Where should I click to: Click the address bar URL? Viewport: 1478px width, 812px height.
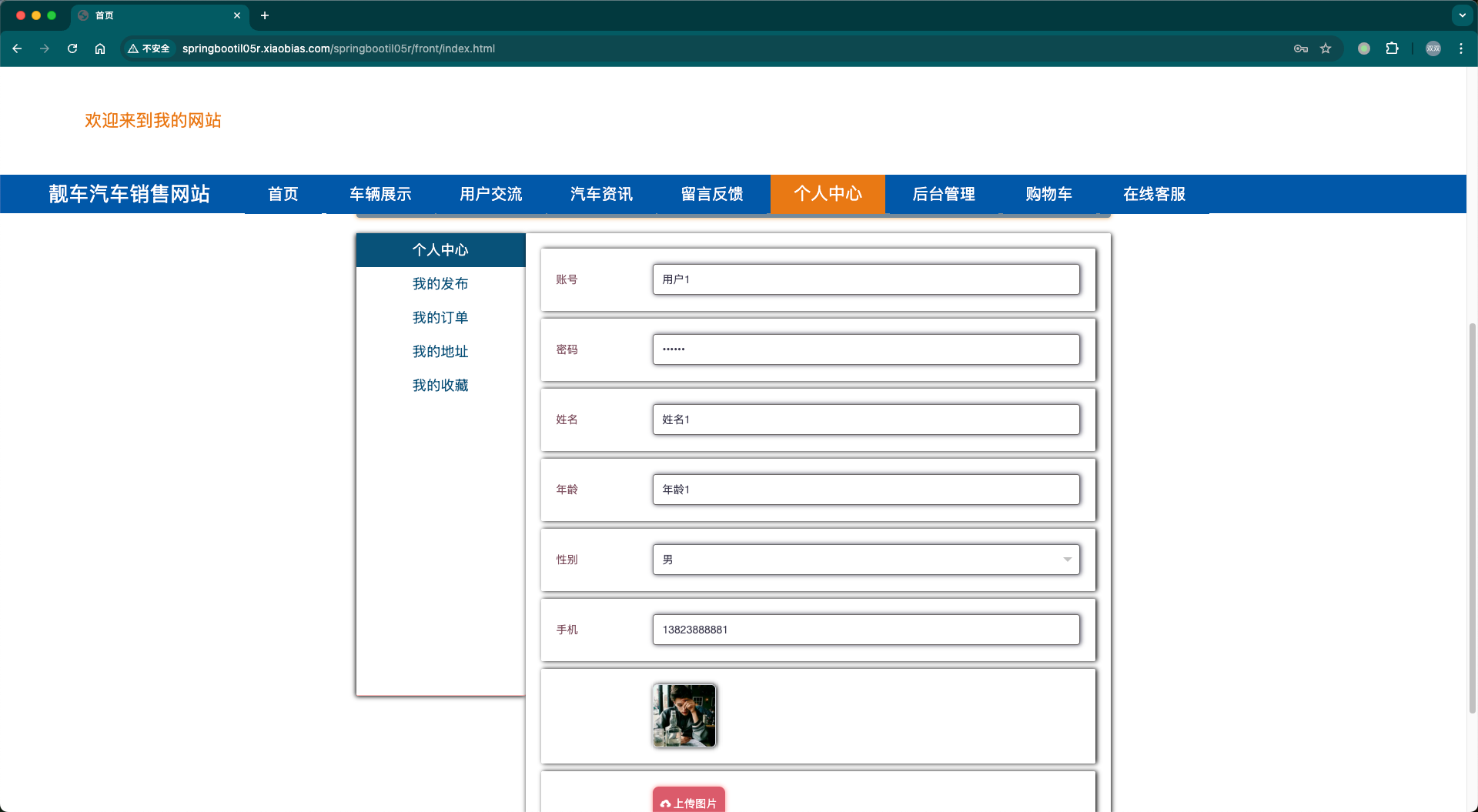(x=339, y=48)
